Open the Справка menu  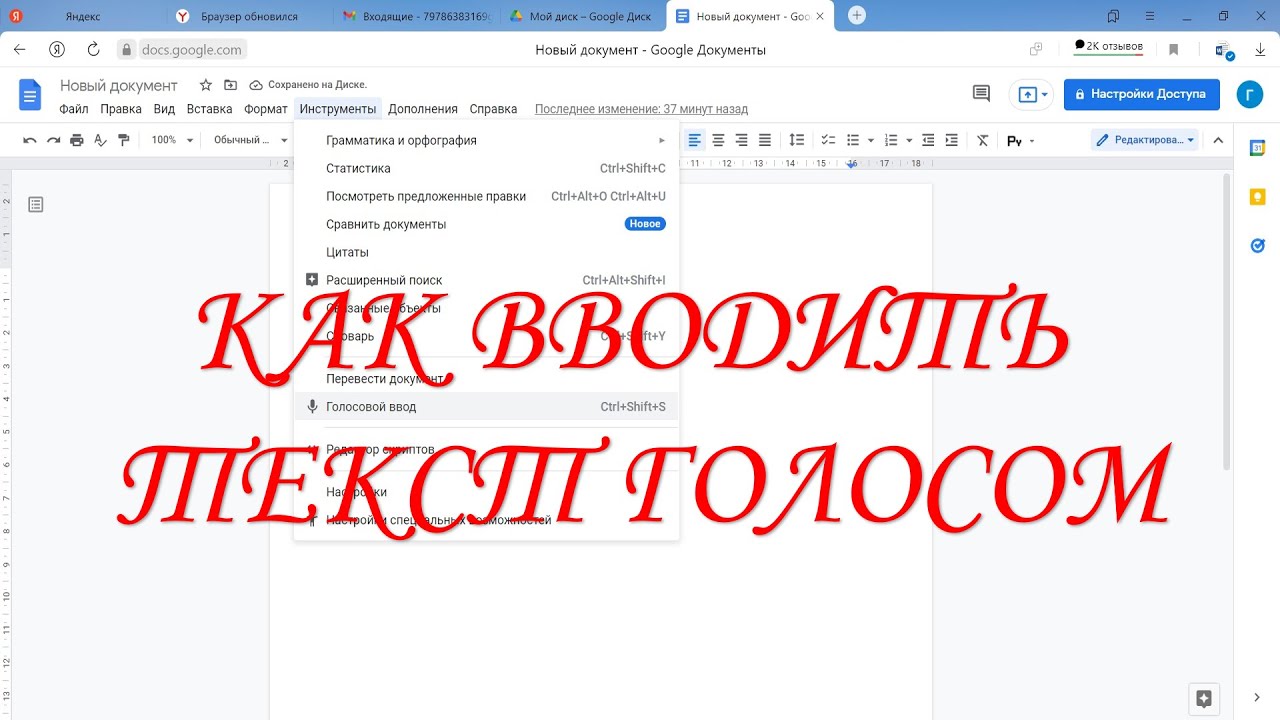493,109
